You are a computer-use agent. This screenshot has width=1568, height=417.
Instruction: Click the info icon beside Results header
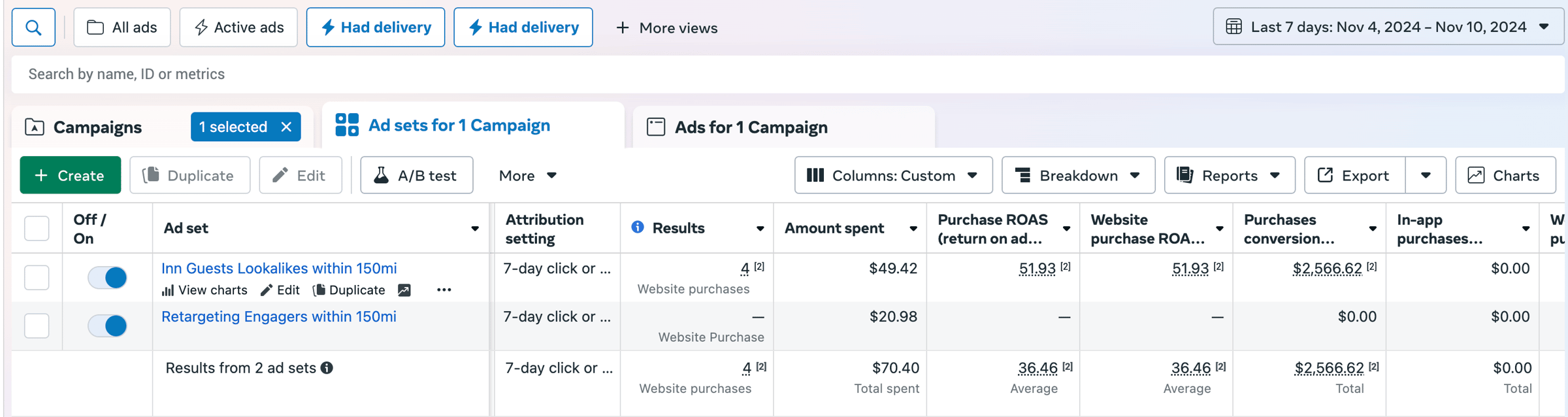[638, 227]
